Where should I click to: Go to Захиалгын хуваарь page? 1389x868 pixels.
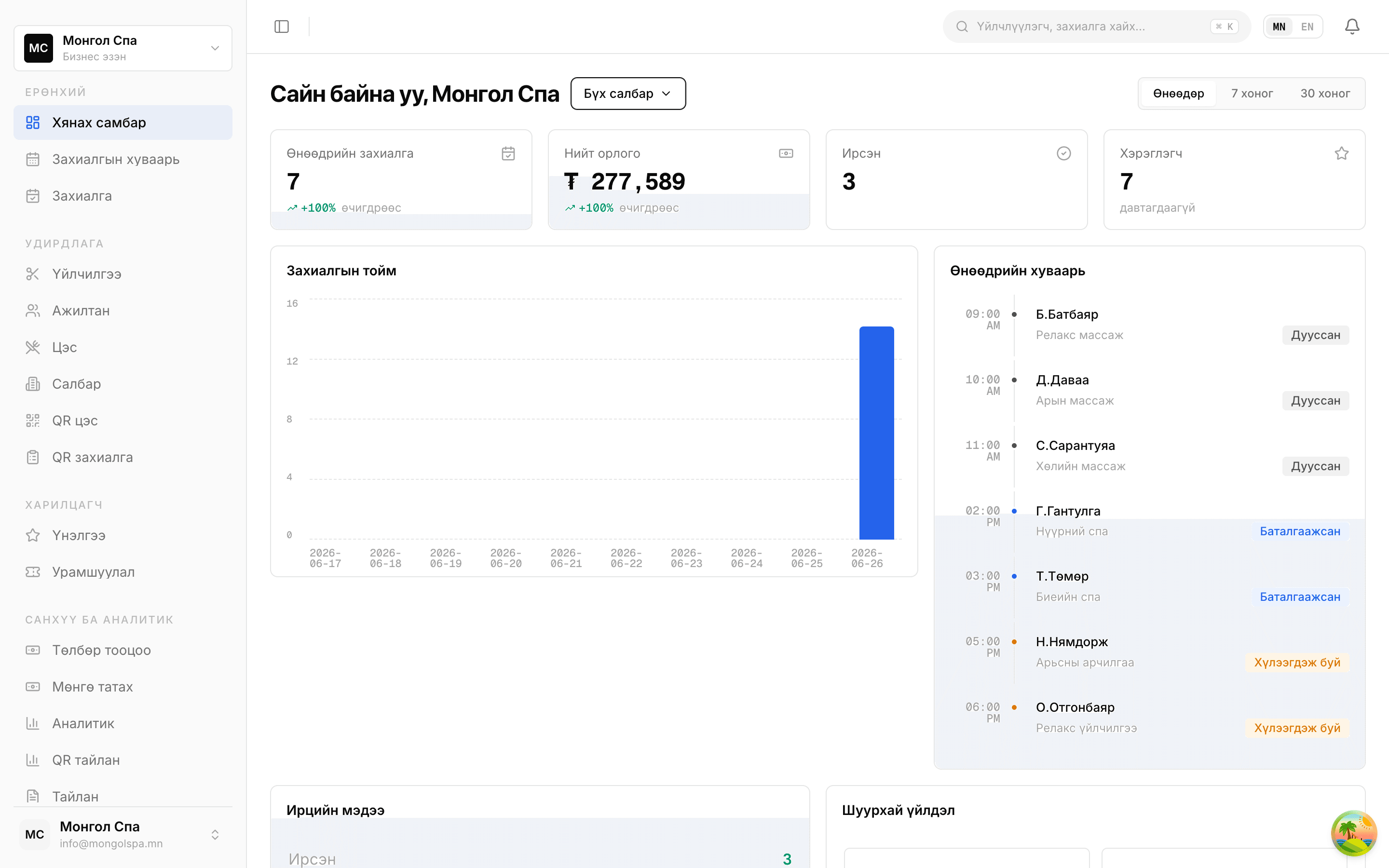pyautogui.click(x=123, y=159)
